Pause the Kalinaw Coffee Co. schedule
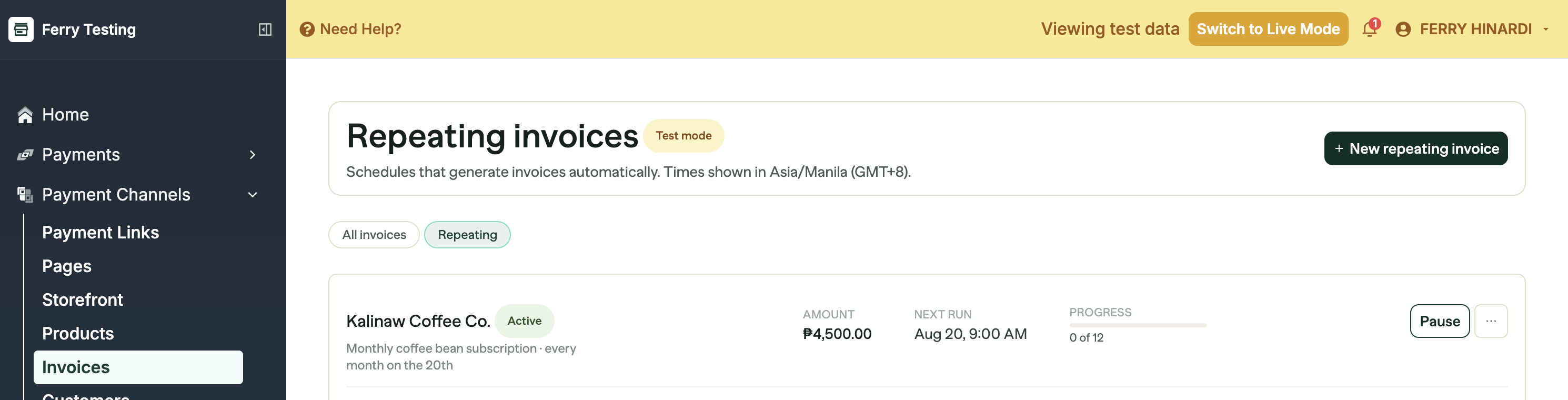Screen dimensions: 1568x400 point(1440,321)
